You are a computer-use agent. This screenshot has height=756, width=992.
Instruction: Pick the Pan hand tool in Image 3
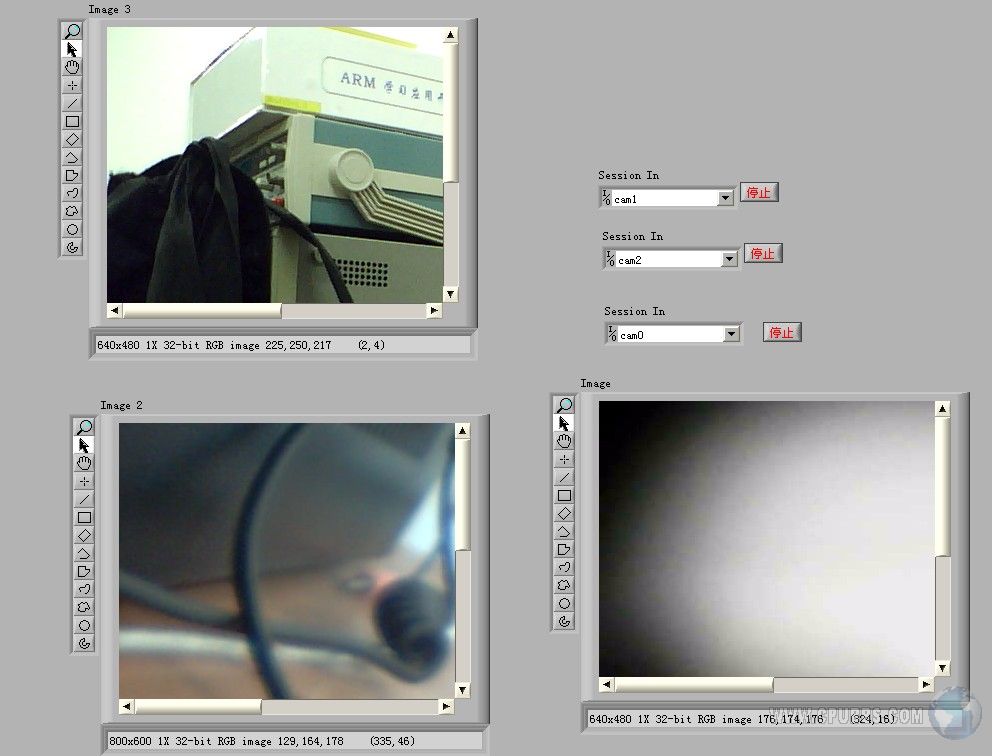coord(72,67)
